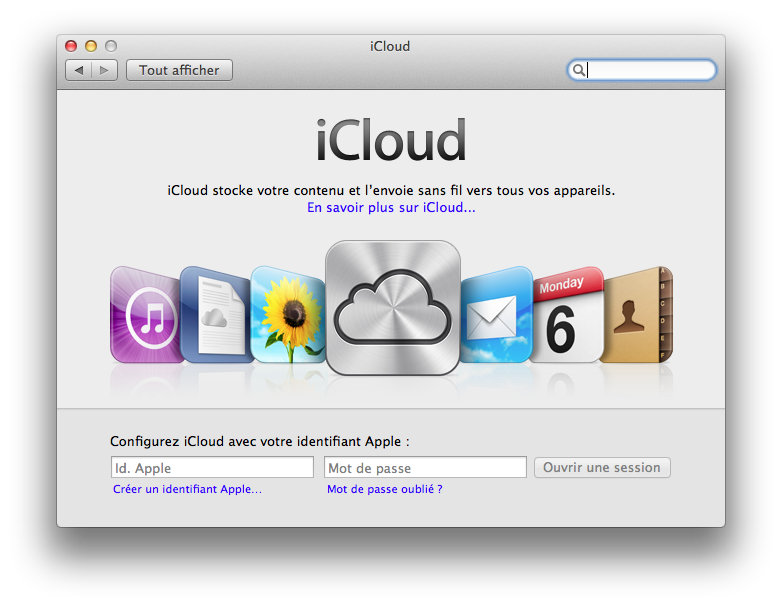This screenshot has height=606, width=782.
Task: Click the Documents in the Cloud icon
Action: click(216, 315)
